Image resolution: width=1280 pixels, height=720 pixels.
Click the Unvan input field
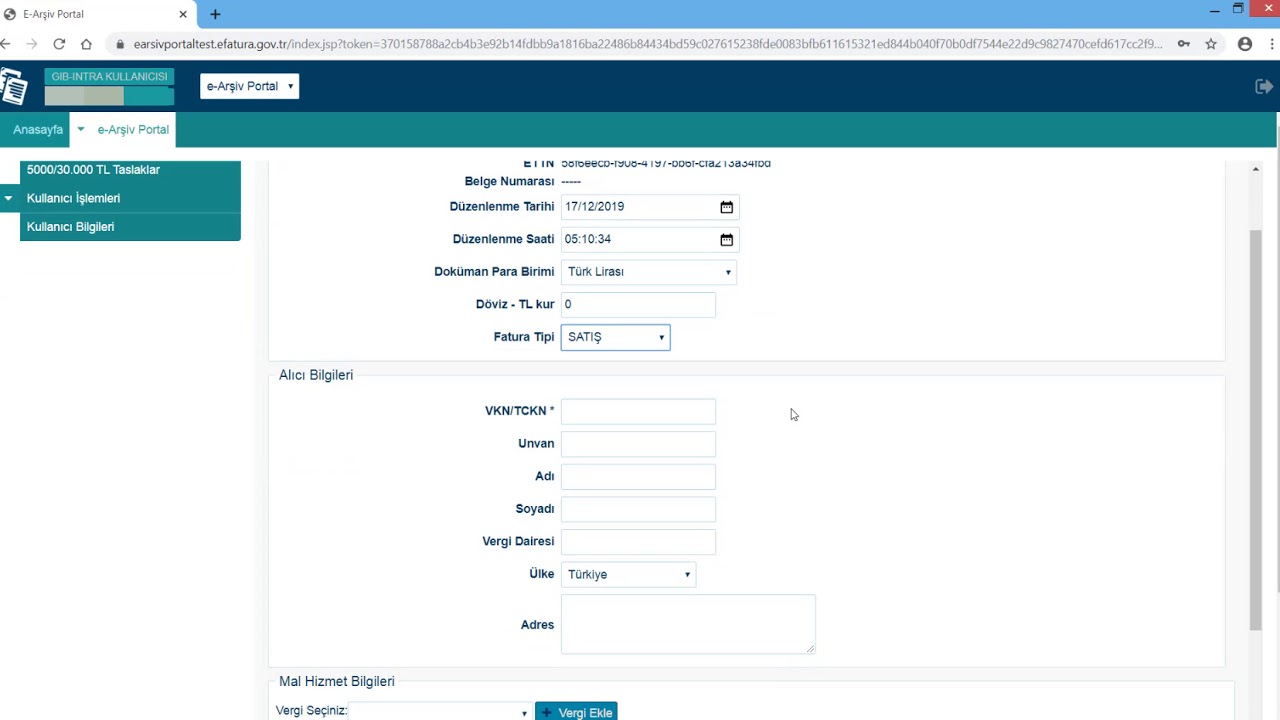coord(638,444)
